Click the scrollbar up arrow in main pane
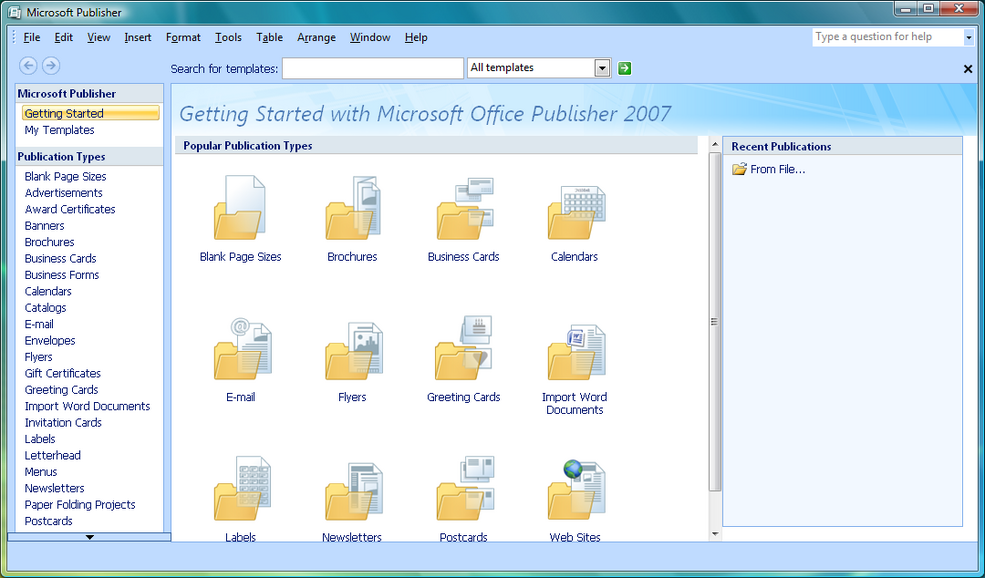 click(714, 145)
